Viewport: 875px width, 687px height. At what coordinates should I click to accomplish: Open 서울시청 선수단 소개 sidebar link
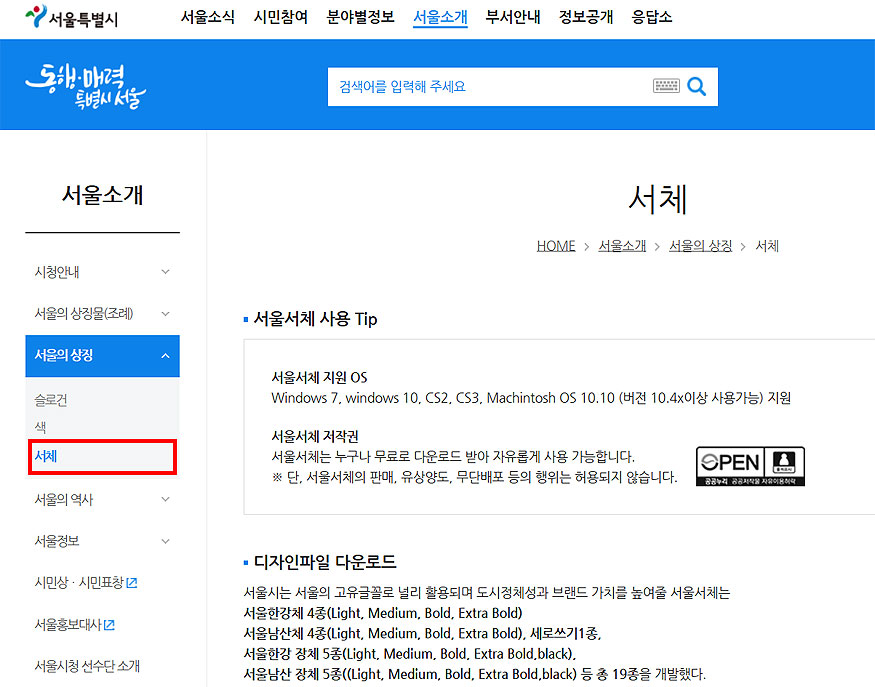click(87, 666)
